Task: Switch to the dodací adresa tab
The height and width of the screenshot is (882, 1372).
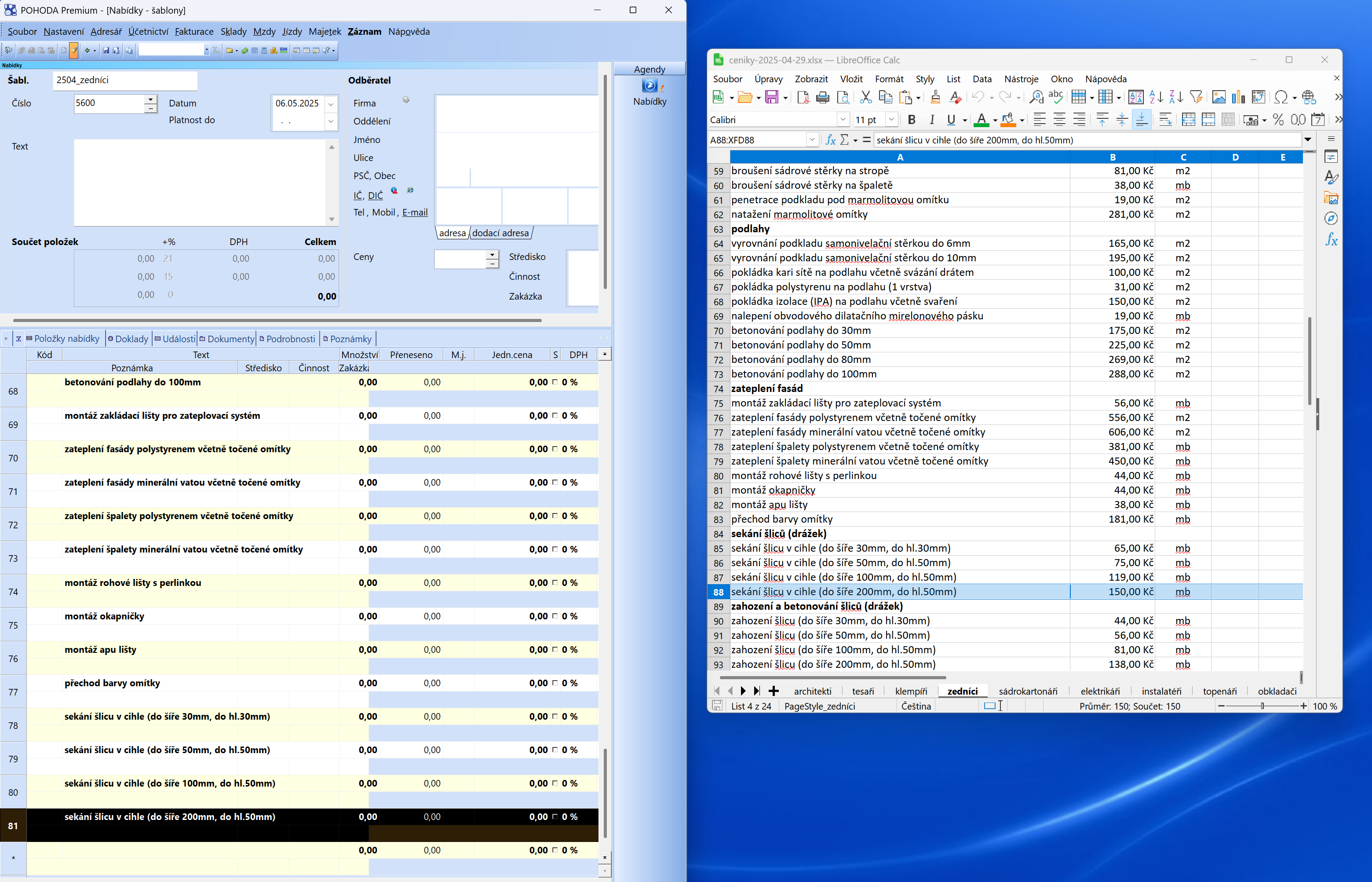Action: point(500,233)
